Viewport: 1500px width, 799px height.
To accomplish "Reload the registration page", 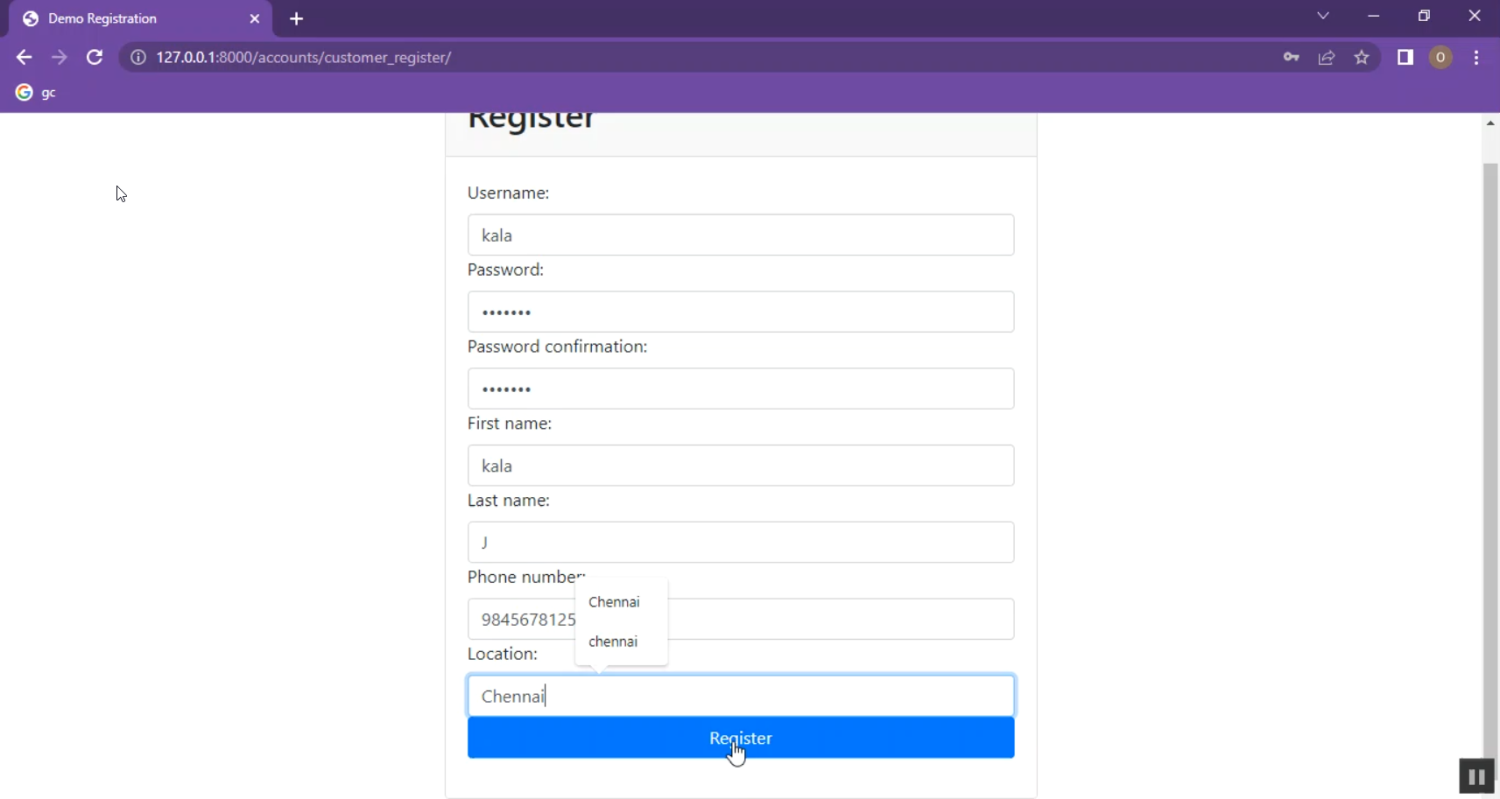I will click(x=94, y=57).
